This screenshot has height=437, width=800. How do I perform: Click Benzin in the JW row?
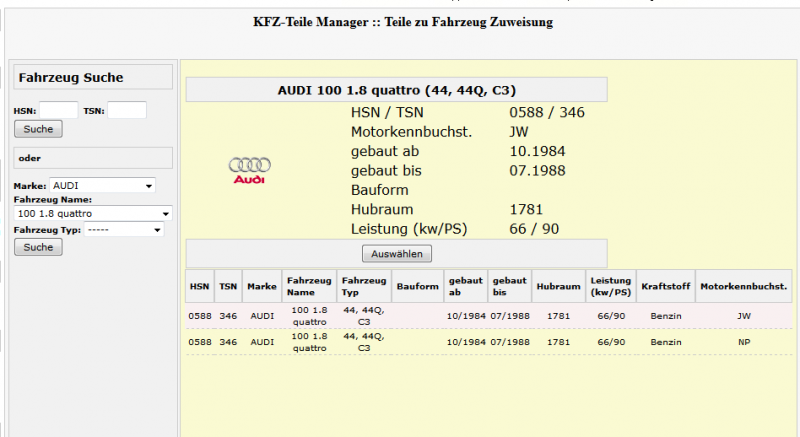666,316
